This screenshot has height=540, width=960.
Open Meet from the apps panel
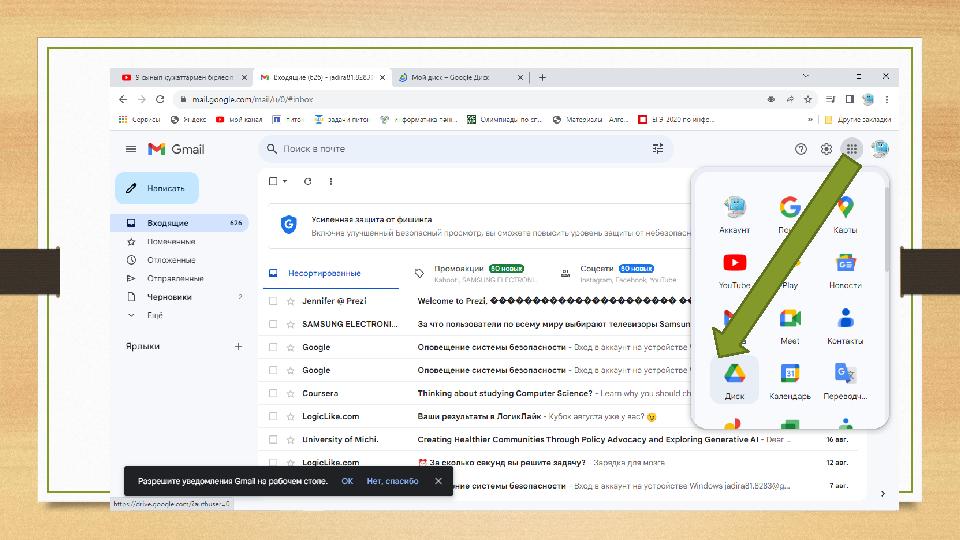[790, 325]
